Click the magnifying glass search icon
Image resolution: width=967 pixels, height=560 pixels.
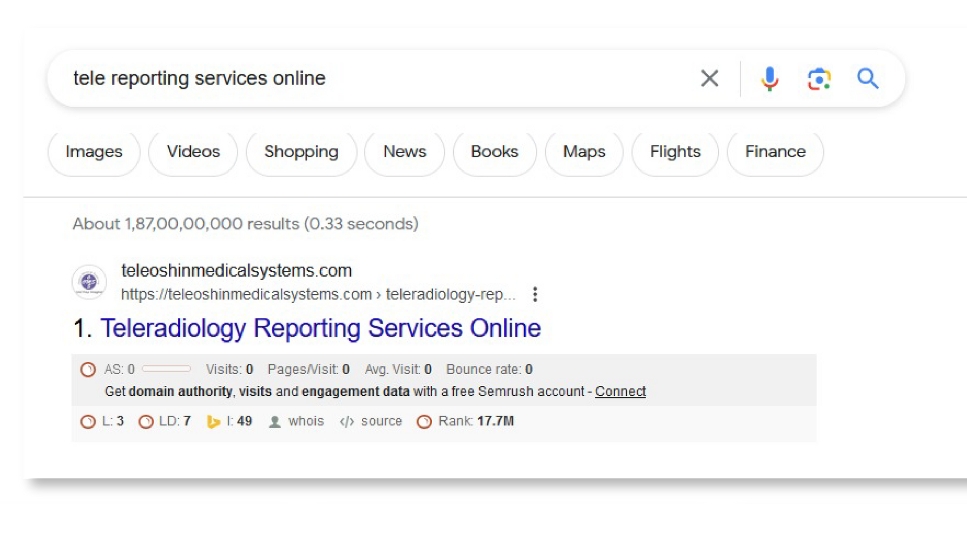[x=868, y=79]
